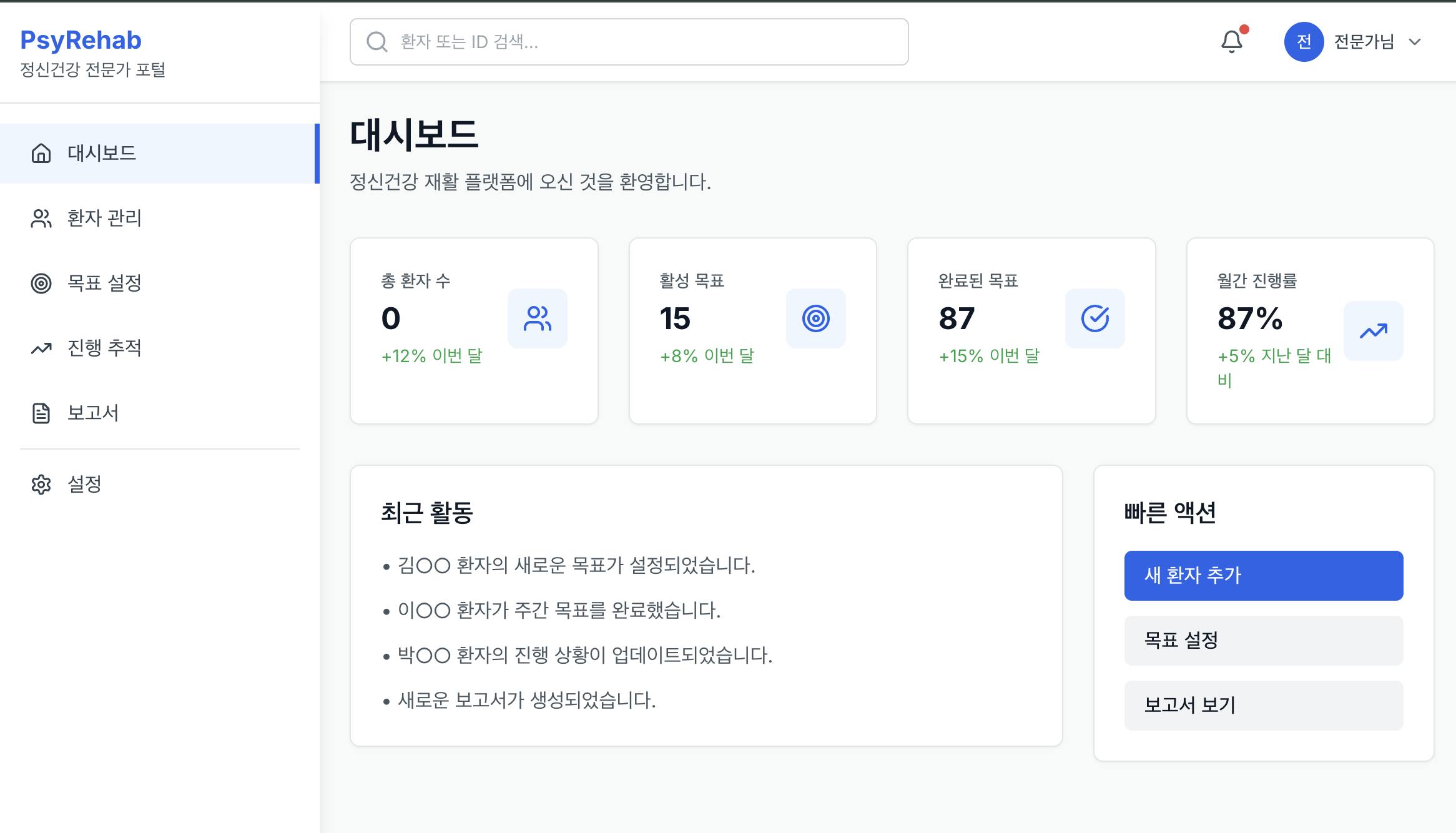
Task: Click the 활성 목표 value 15
Action: [675, 318]
